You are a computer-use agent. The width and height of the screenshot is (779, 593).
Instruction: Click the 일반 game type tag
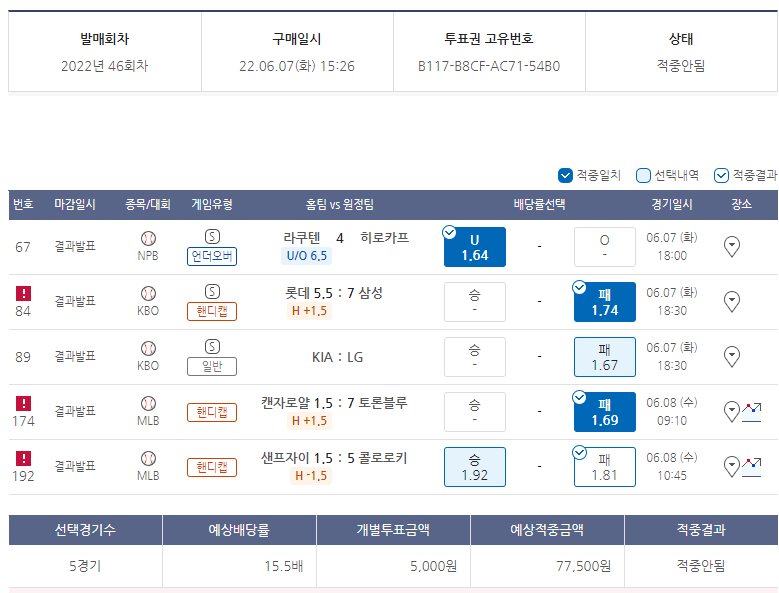tap(212, 367)
